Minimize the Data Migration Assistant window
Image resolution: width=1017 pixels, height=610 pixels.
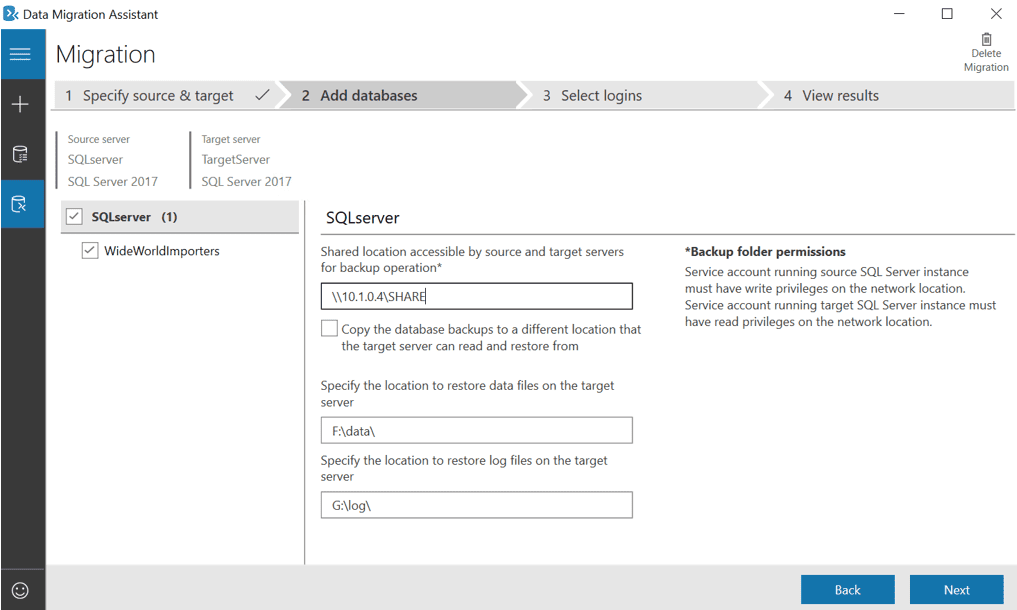click(x=899, y=14)
